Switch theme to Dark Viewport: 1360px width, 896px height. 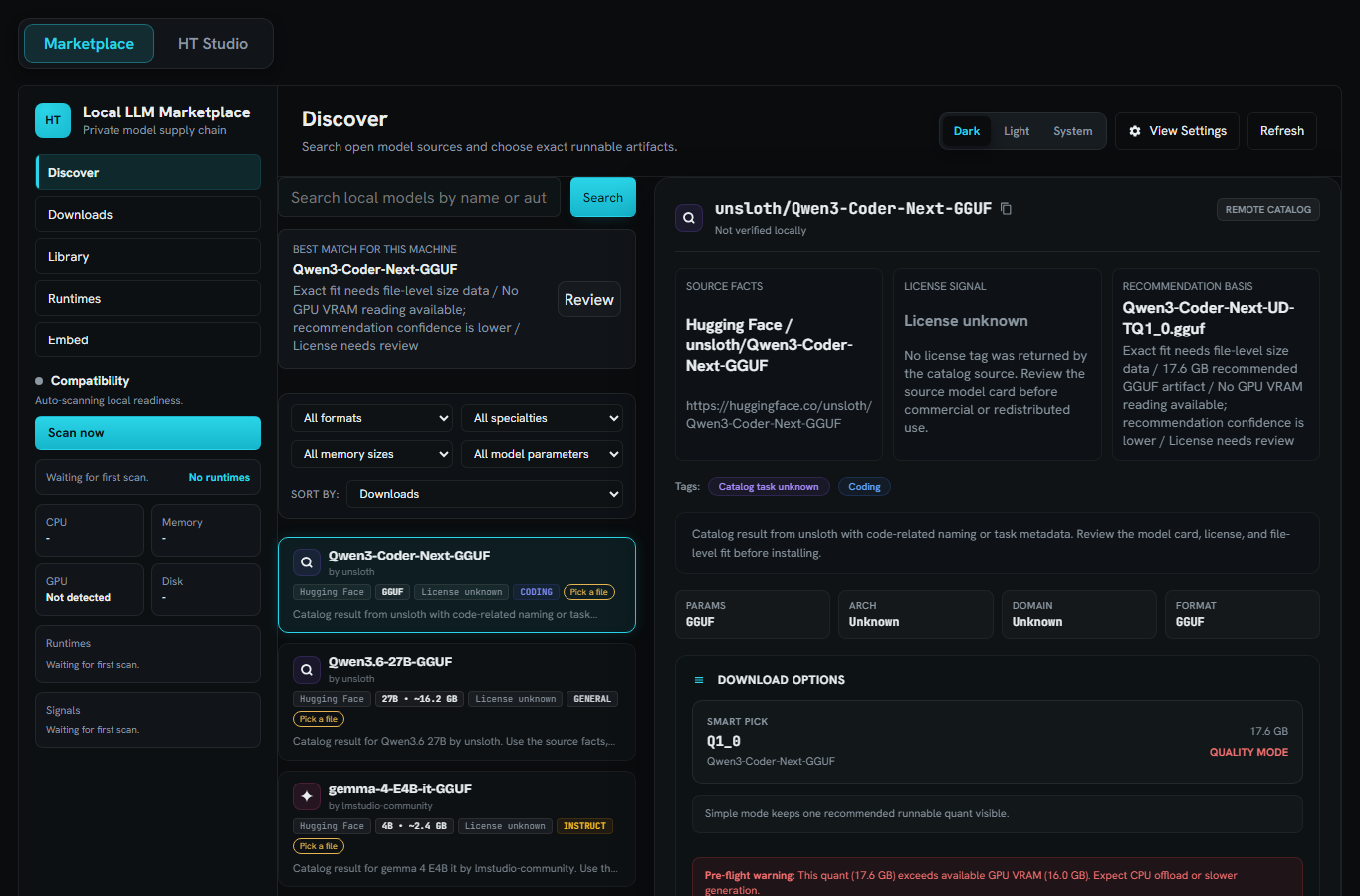point(967,131)
